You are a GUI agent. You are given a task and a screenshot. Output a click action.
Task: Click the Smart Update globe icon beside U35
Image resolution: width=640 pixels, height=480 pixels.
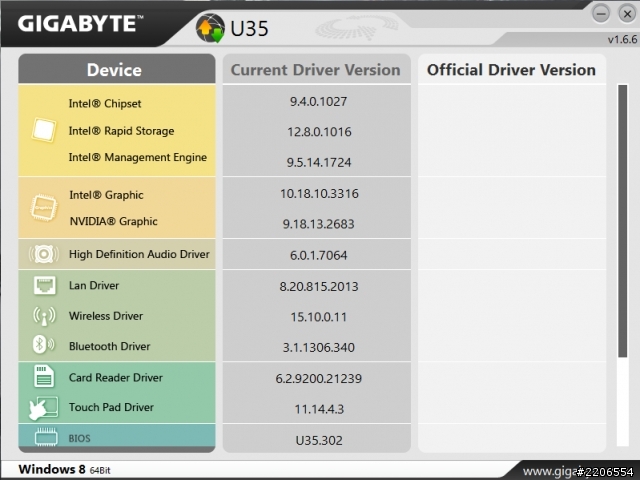click(x=210, y=28)
